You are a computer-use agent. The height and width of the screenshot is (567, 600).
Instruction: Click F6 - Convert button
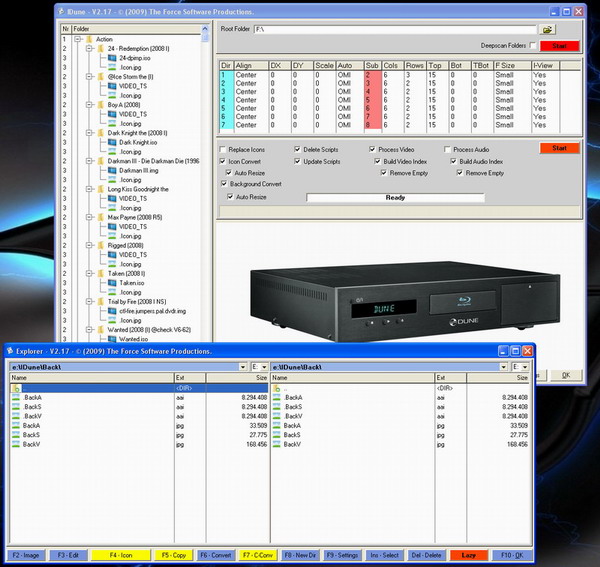[215, 555]
